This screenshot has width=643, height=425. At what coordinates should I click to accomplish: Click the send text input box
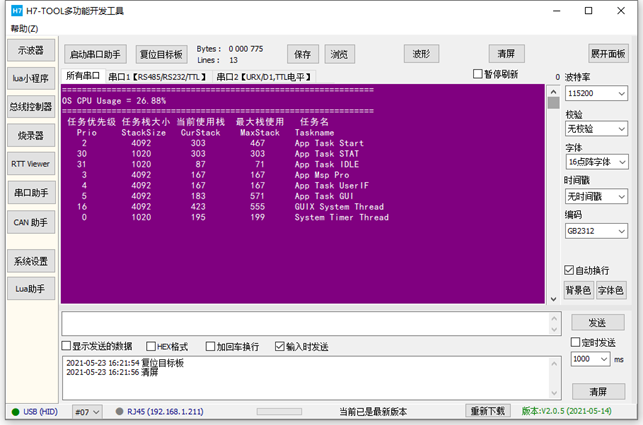(306, 324)
